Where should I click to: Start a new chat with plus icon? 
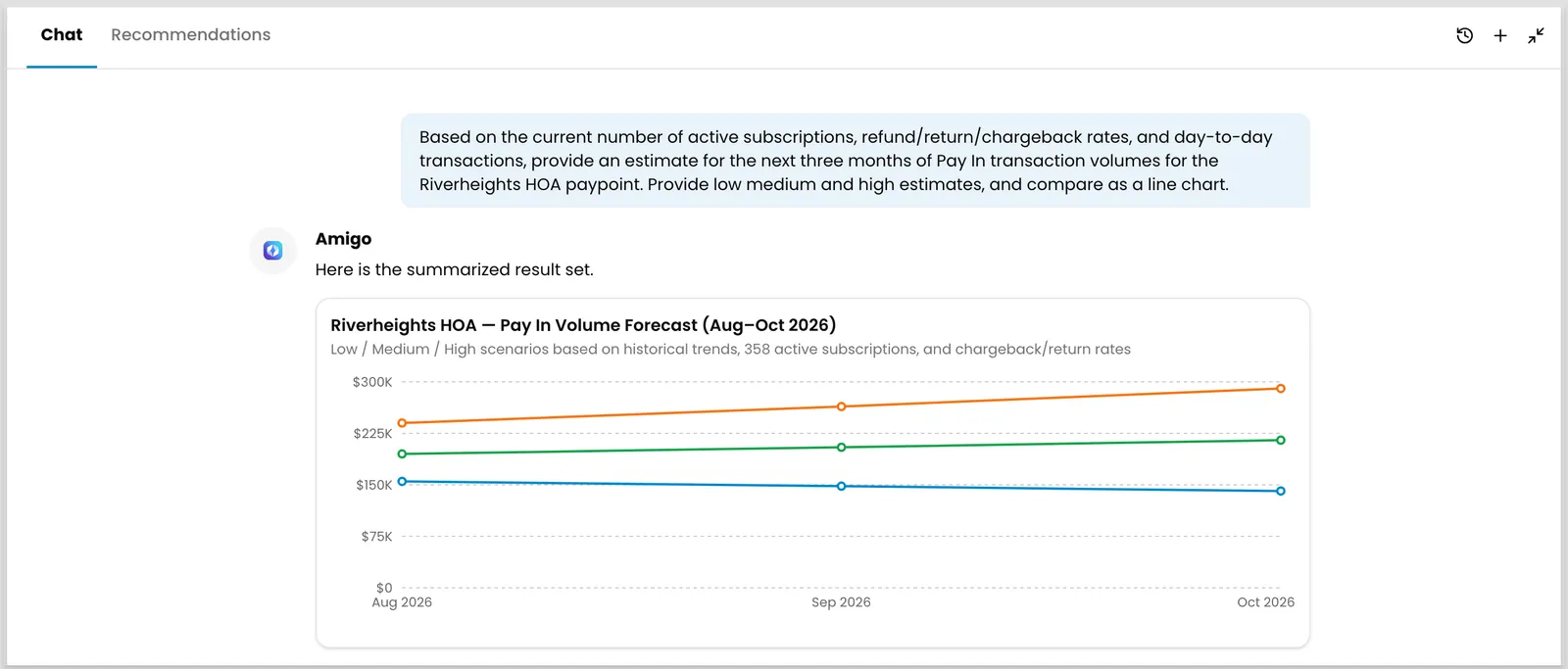(x=1499, y=35)
